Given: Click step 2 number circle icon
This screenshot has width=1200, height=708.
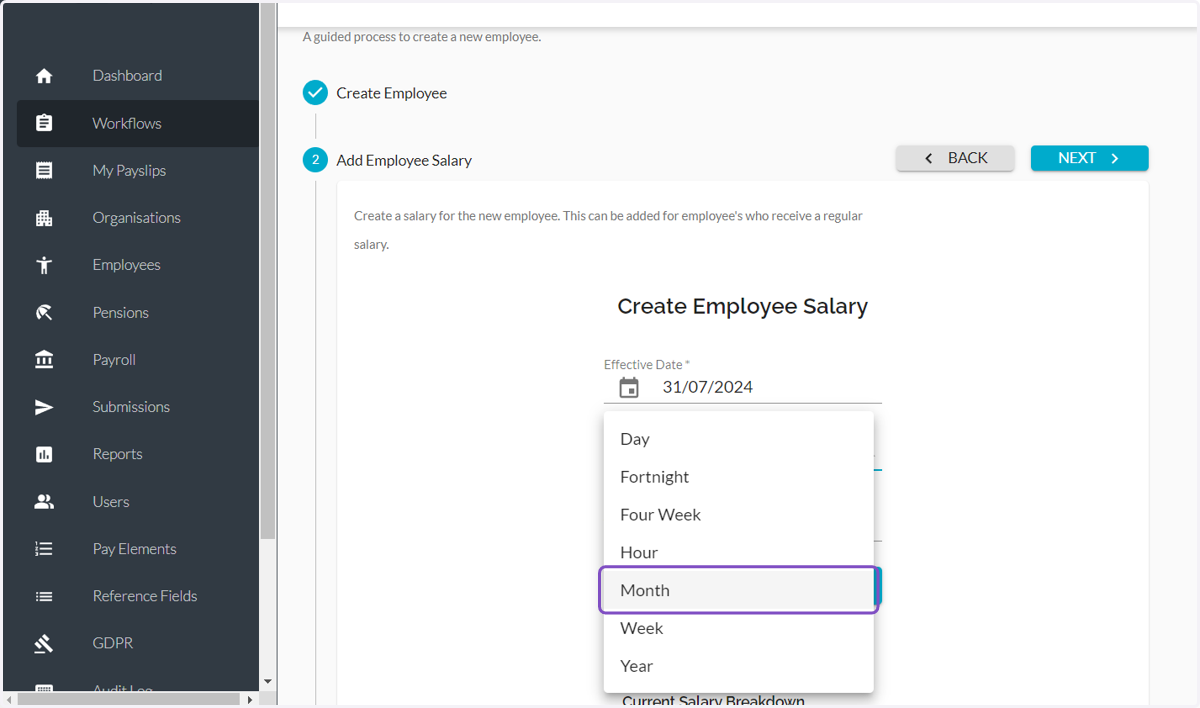Looking at the screenshot, I should 315,160.
